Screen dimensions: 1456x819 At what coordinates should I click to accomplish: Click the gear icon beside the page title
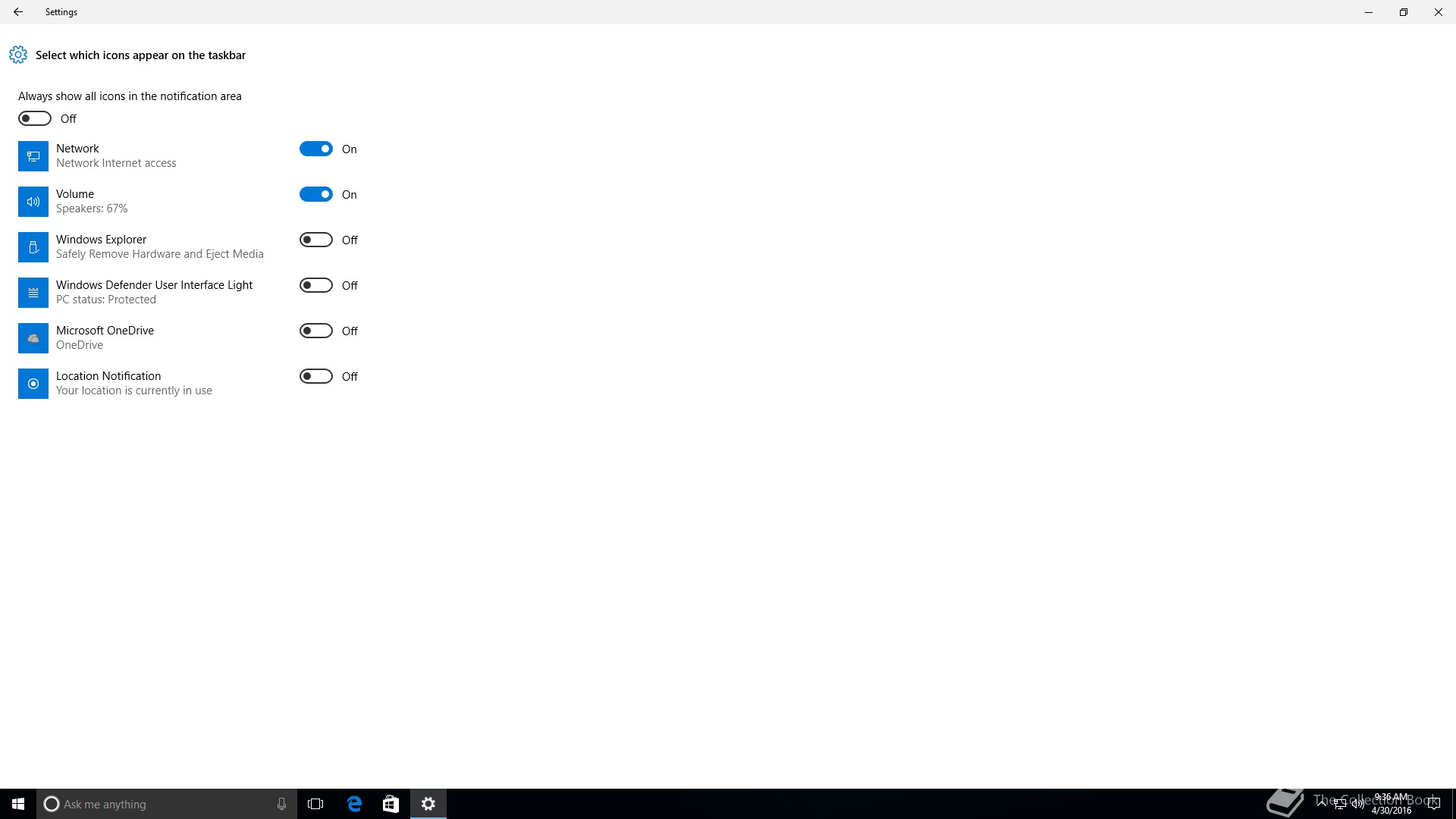pos(18,55)
